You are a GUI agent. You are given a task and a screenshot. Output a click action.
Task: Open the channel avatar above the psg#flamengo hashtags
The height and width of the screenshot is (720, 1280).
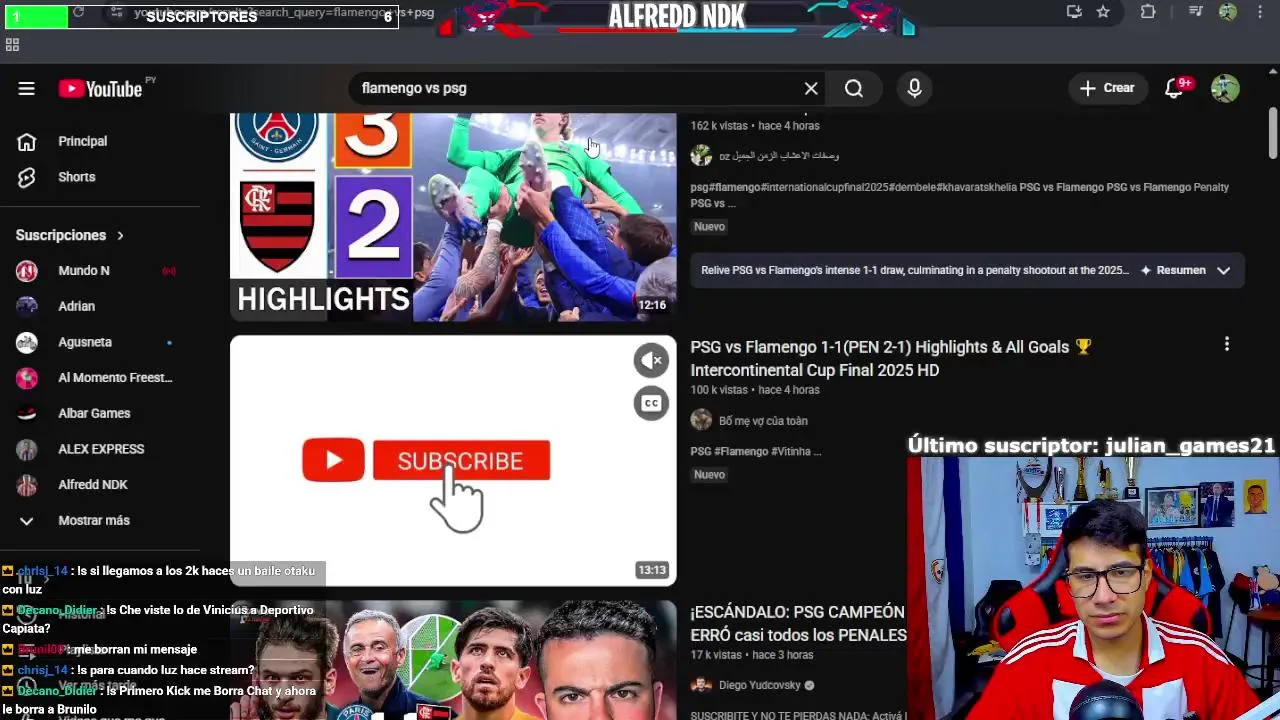click(701, 156)
